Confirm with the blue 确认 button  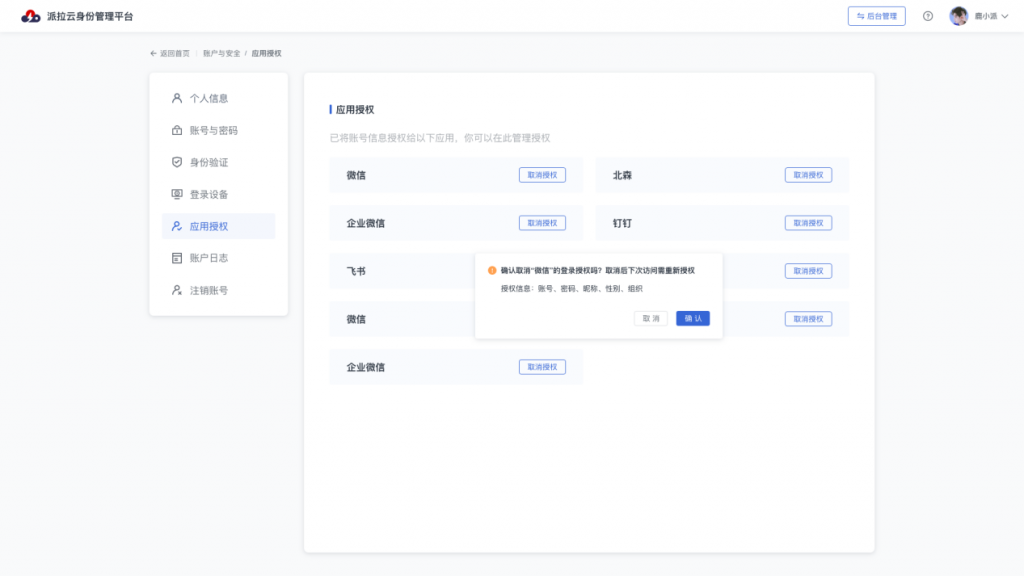pyautogui.click(x=692, y=318)
